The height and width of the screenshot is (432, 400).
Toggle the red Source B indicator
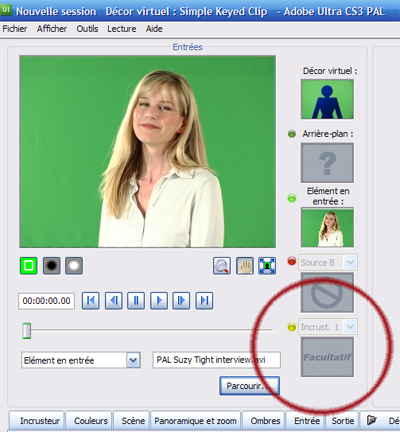[292, 261]
